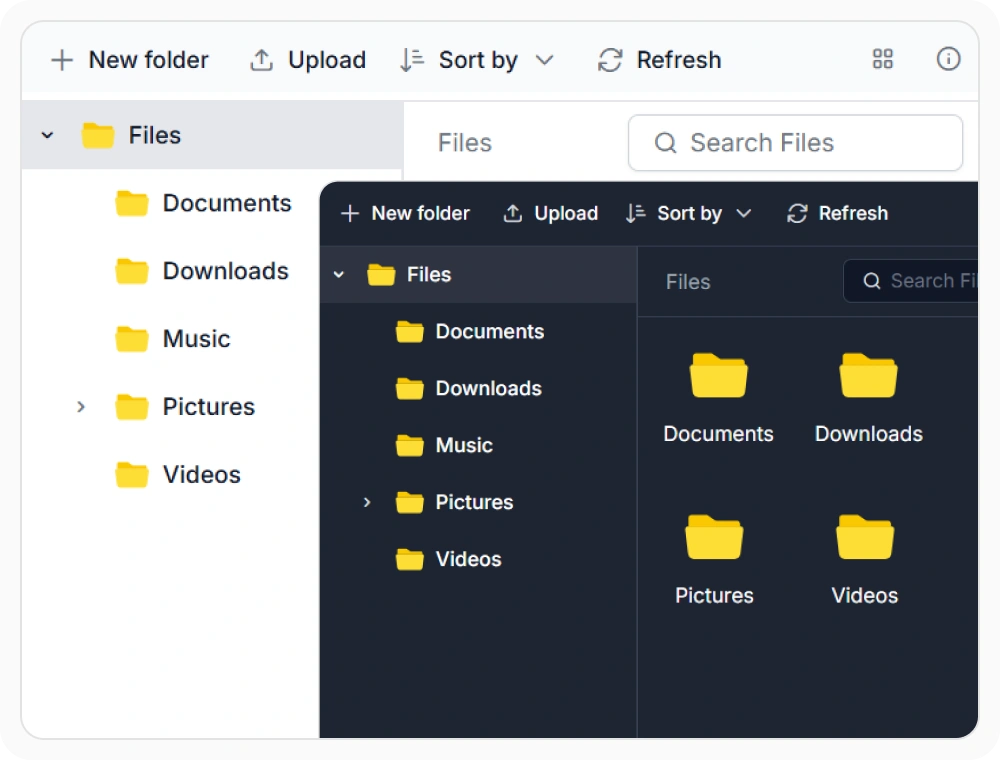Open the large Downloads folder in dark window grid
The image size is (1000, 760).
(868, 376)
